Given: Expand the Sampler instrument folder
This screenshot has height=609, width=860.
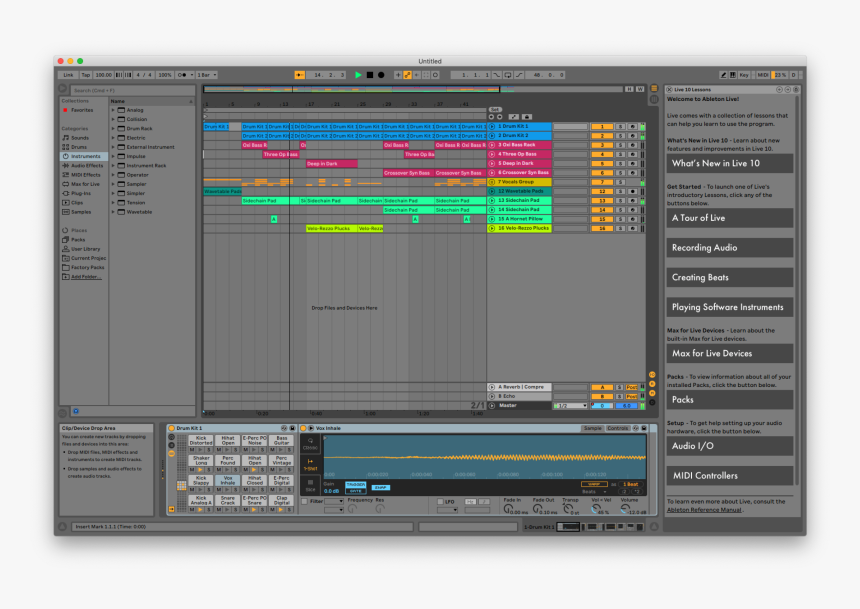Looking at the screenshot, I should point(114,184).
